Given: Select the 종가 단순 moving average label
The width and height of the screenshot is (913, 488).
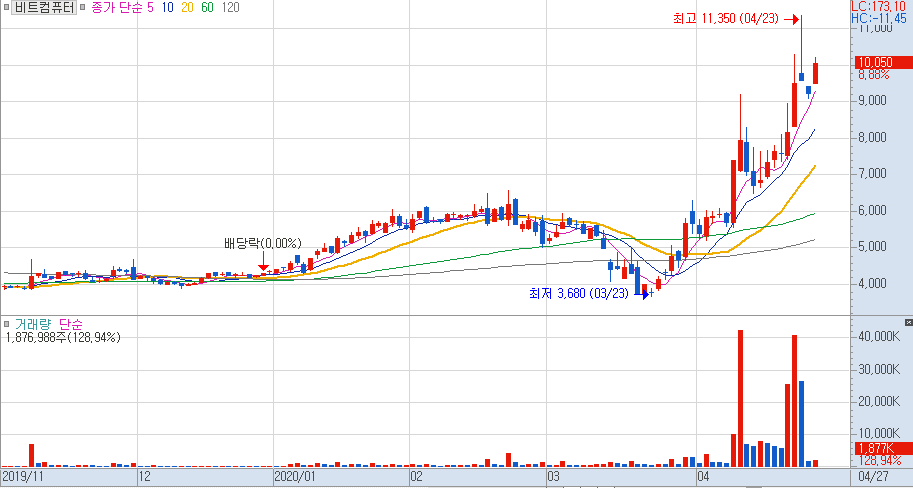Looking at the screenshot, I should click(118, 8).
